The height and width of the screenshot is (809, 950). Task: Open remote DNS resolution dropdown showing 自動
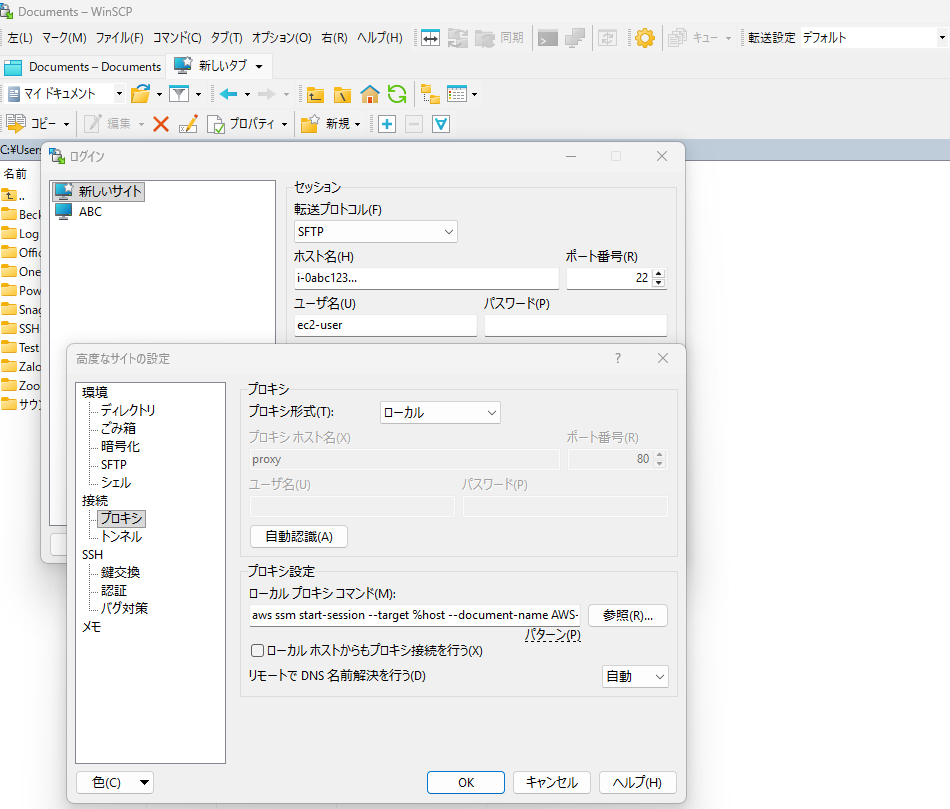[x=635, y=677]
